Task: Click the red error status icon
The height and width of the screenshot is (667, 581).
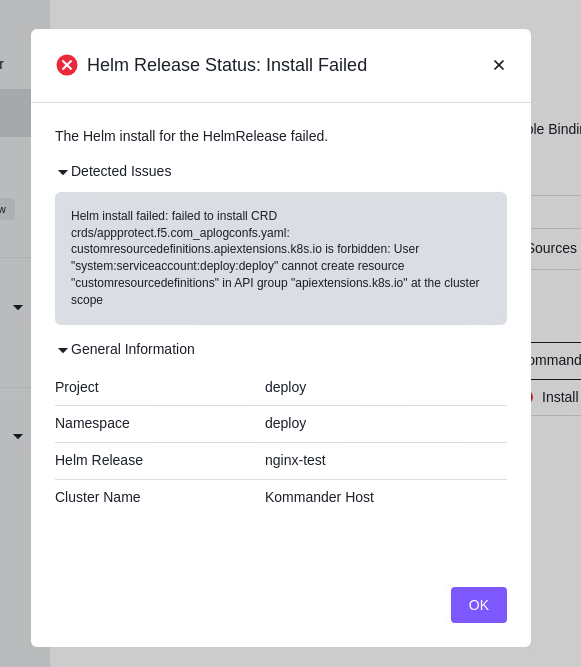Action: (67, 65)
